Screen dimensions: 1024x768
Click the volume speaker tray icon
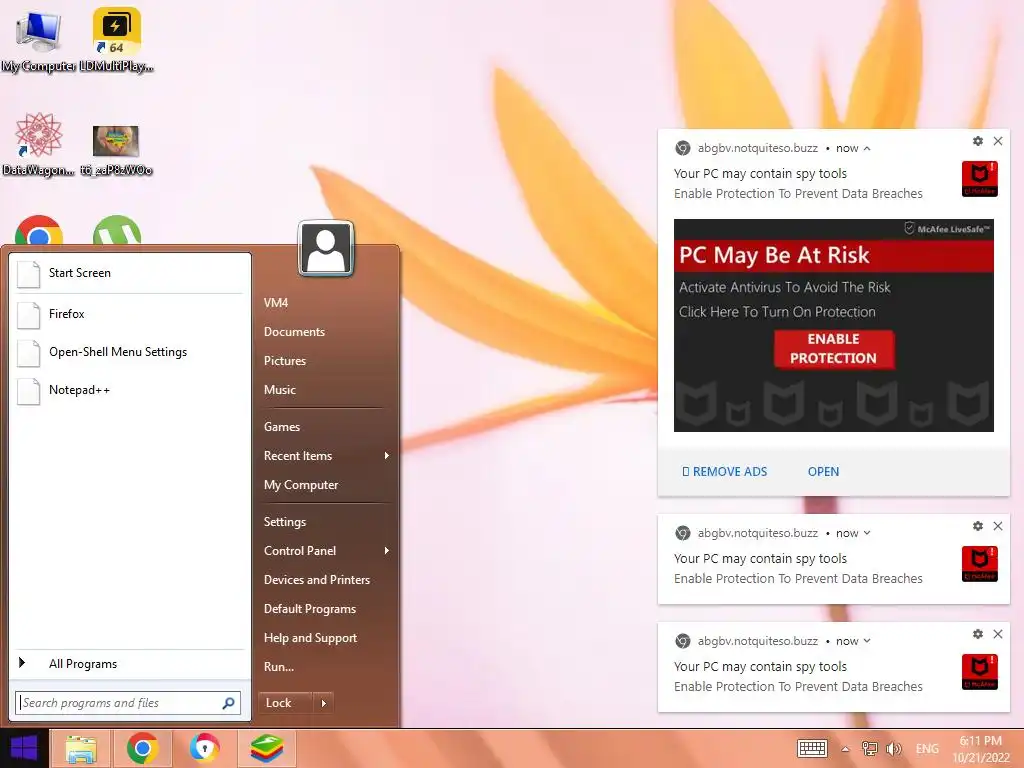click(x=893, y=748)
